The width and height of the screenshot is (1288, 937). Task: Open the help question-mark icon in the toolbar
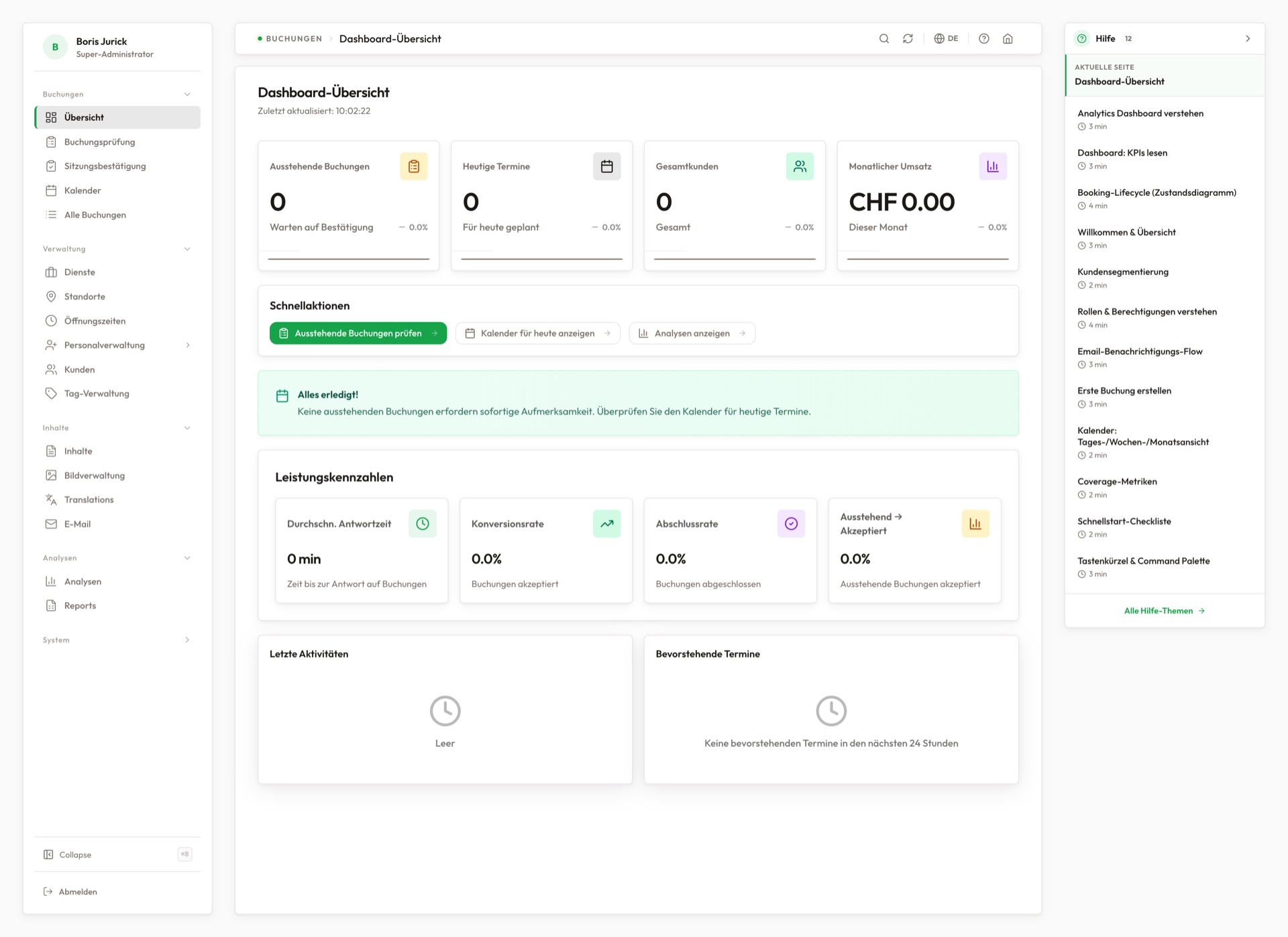click(x=983, y=38)
